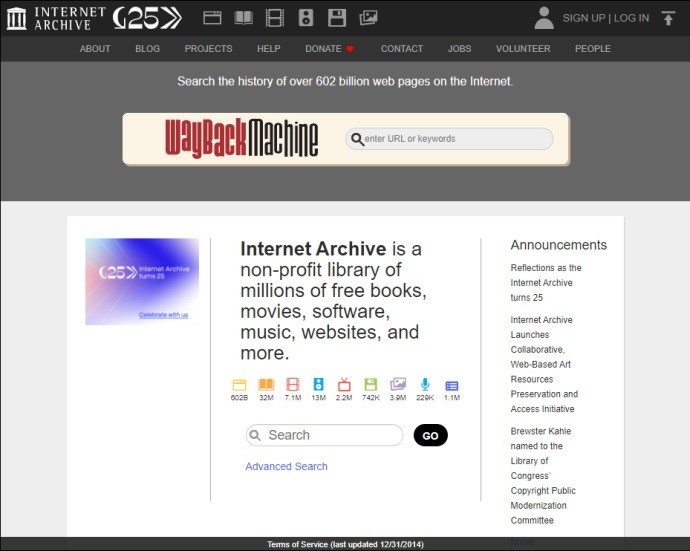Image resolution: width=690 pixels, height=551 pixels.
Task: Select the VOLUNTEER menu item
Action: pos(523,48)
